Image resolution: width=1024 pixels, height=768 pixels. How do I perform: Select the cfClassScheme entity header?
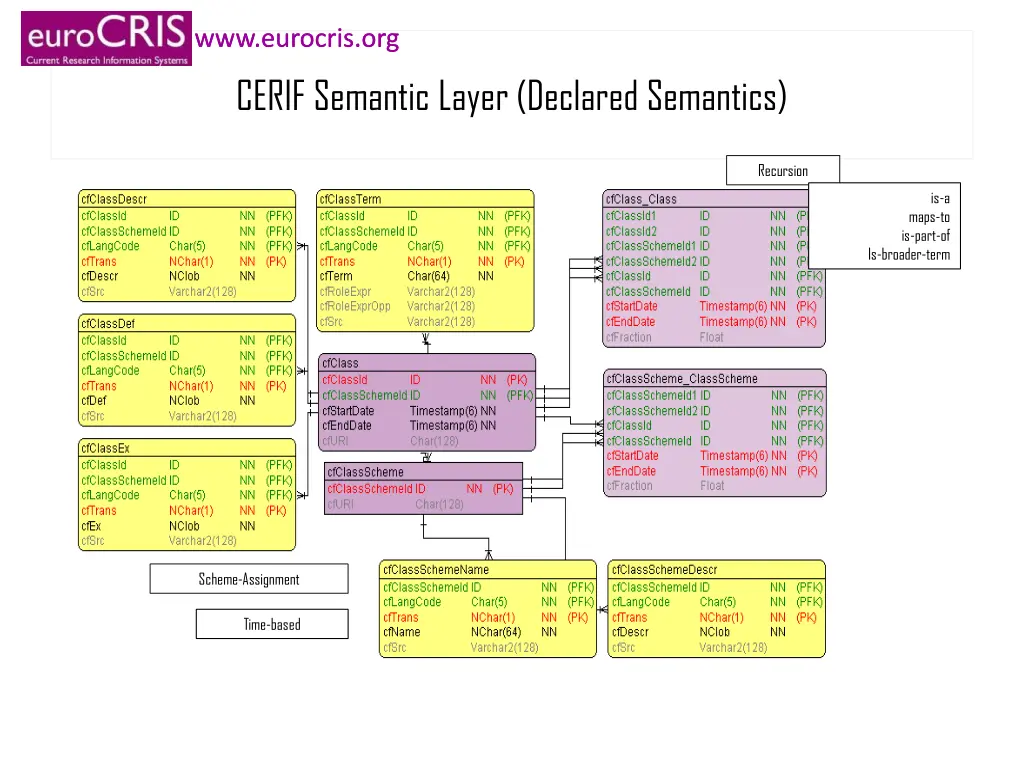coord(423,472)
